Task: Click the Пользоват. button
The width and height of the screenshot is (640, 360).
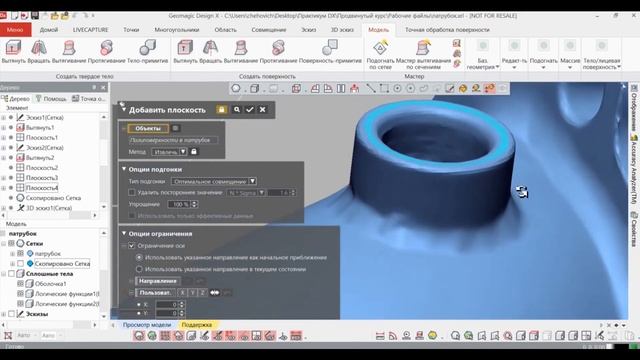Action: [155, 292]
